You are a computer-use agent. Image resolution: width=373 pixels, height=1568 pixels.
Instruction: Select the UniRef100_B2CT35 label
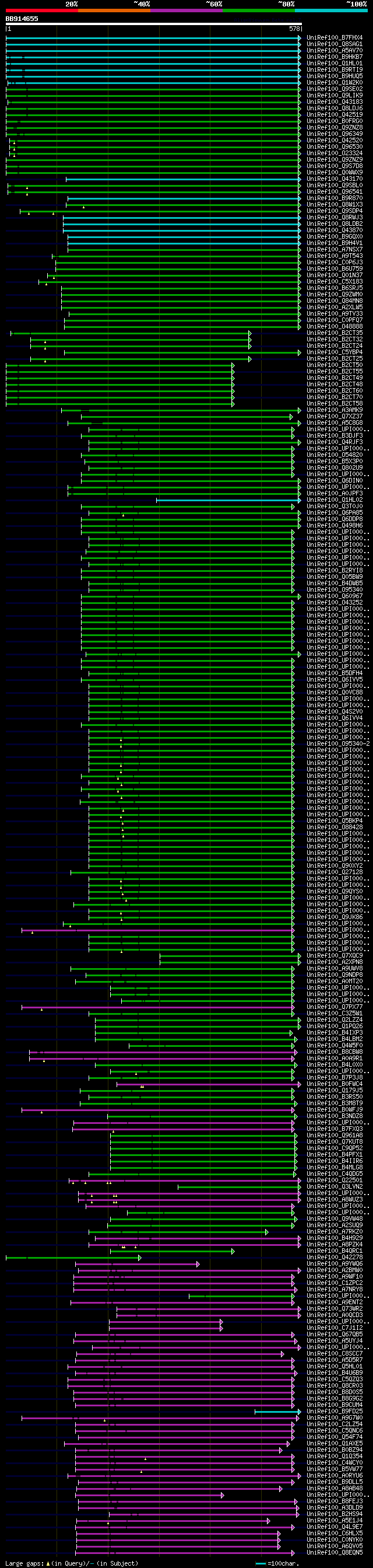[x=335, y=333]
